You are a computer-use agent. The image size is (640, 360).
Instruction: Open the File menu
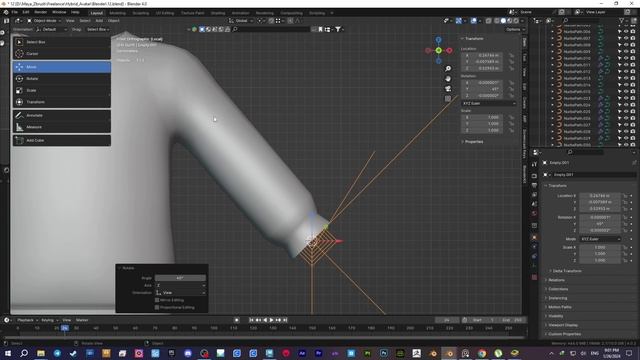(x=14, y=12)
